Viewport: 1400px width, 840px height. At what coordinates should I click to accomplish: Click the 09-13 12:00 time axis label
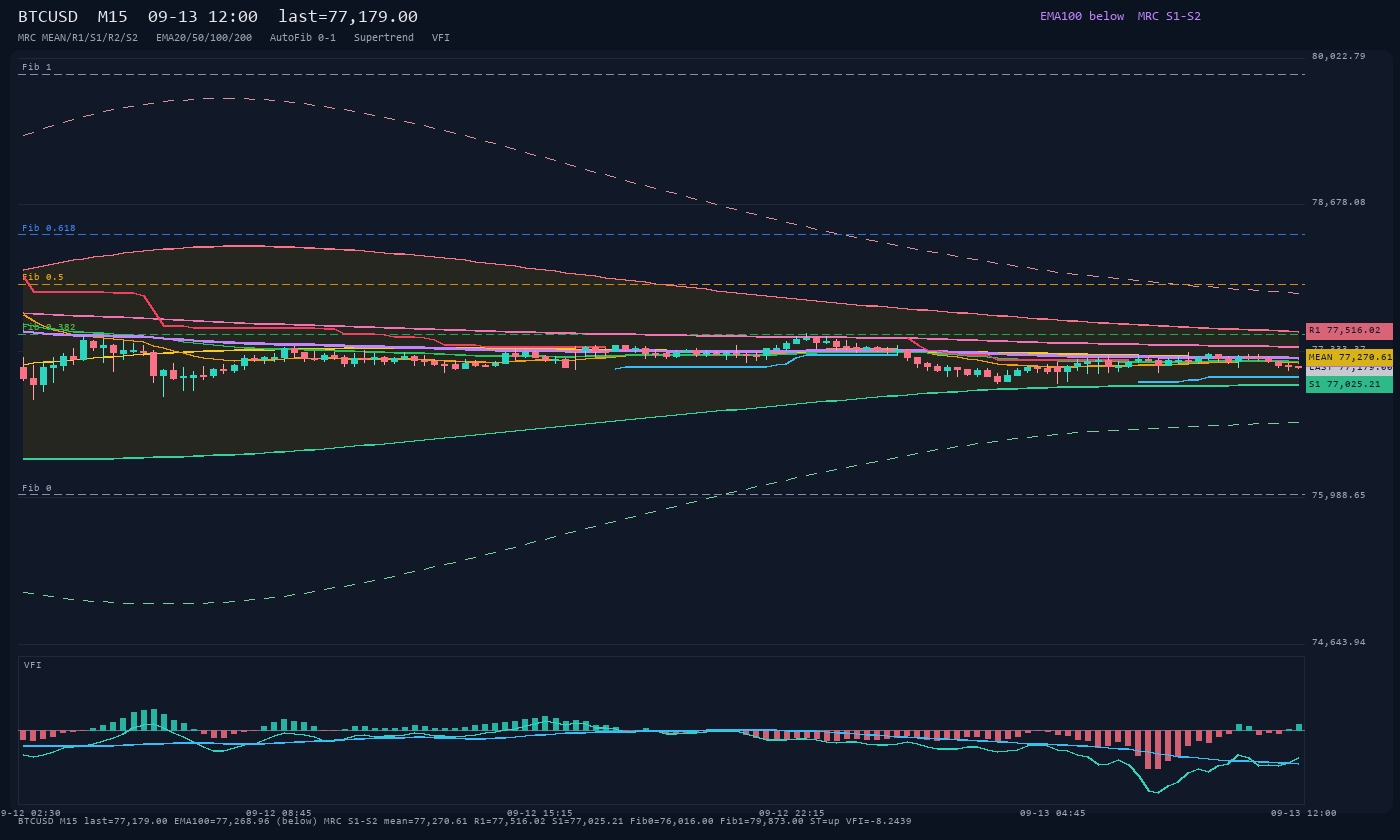[1304, 813]
